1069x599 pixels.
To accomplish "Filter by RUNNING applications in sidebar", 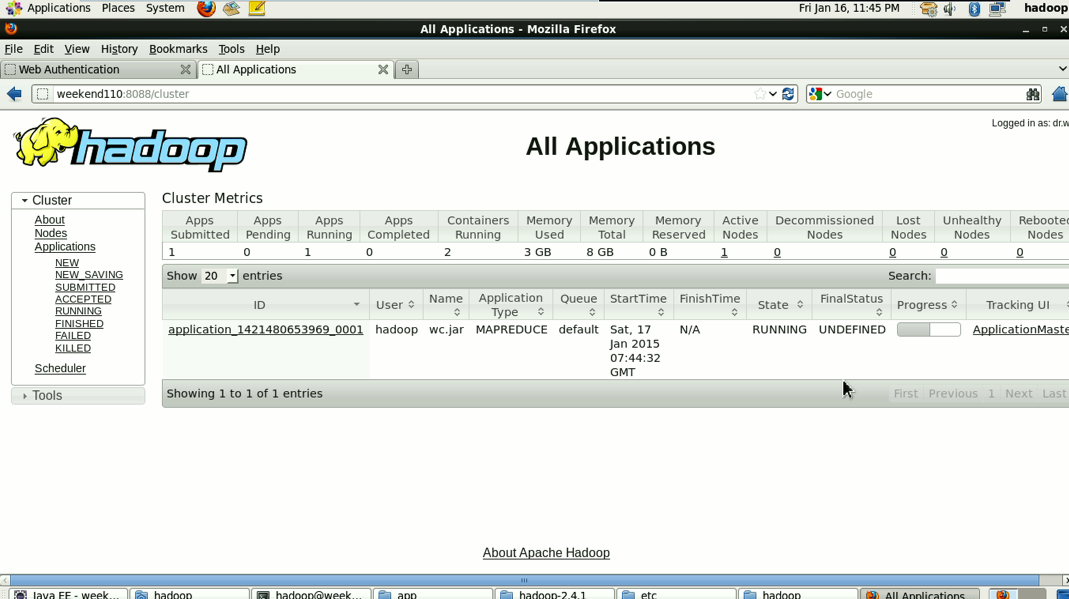I will tap(78, 311).
